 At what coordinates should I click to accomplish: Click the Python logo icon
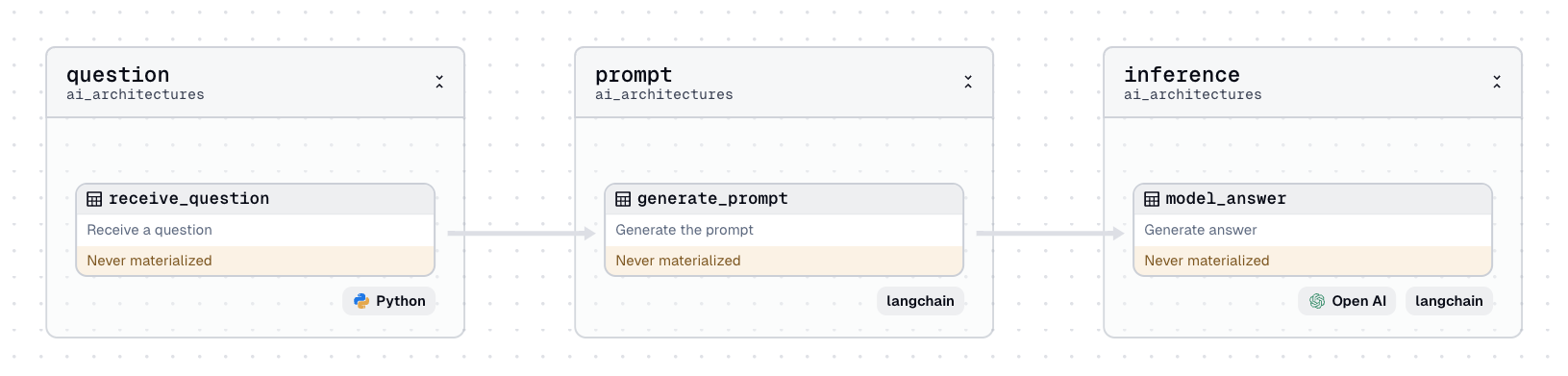pos(361,301)
